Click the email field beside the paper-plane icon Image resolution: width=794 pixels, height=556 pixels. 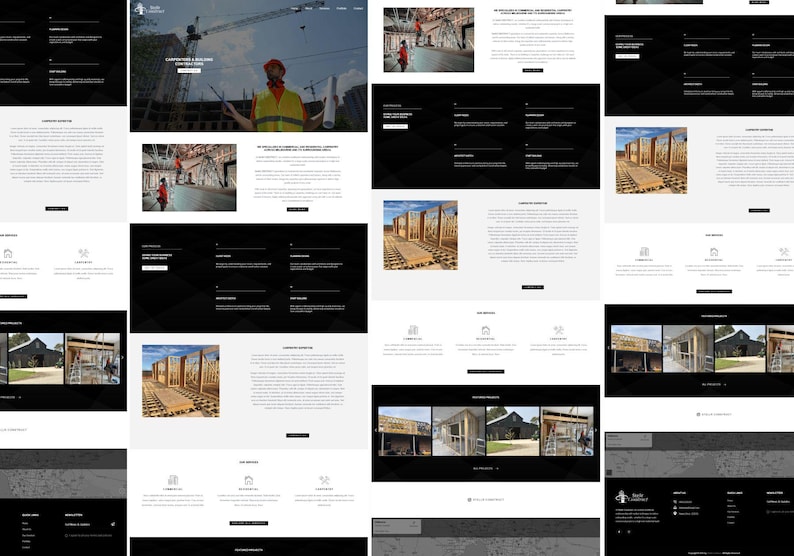pyautogui.click(x=86, y=525)
